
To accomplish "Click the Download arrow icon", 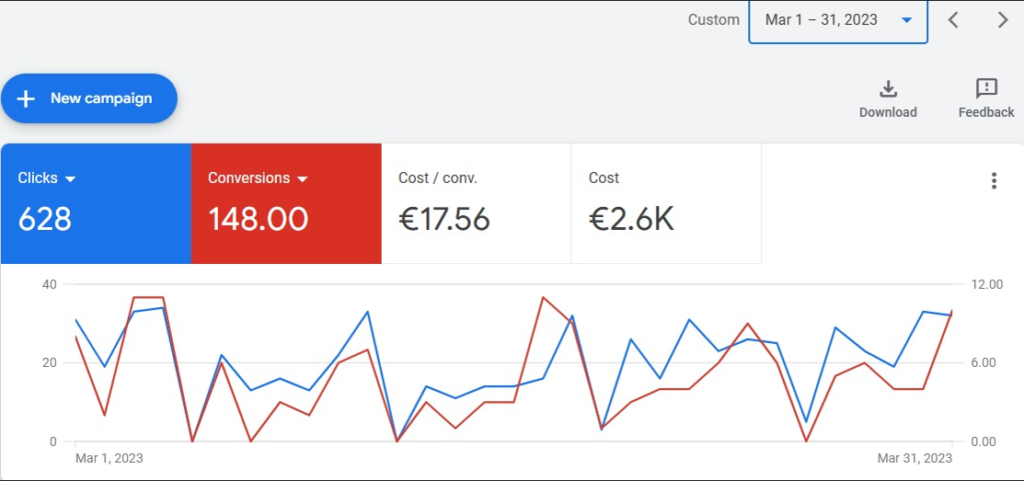I will [887, 89].
